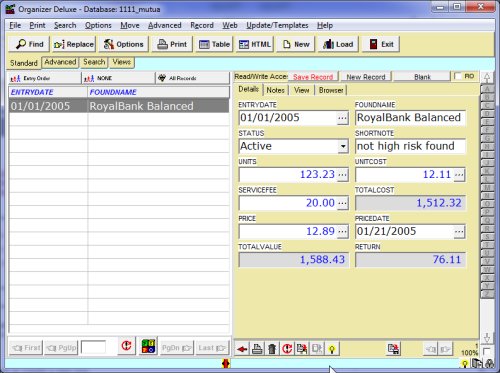This screenshot has height=373, width=500.
Task: Click the Last navigation button
Action: click(x=212, y=348)
